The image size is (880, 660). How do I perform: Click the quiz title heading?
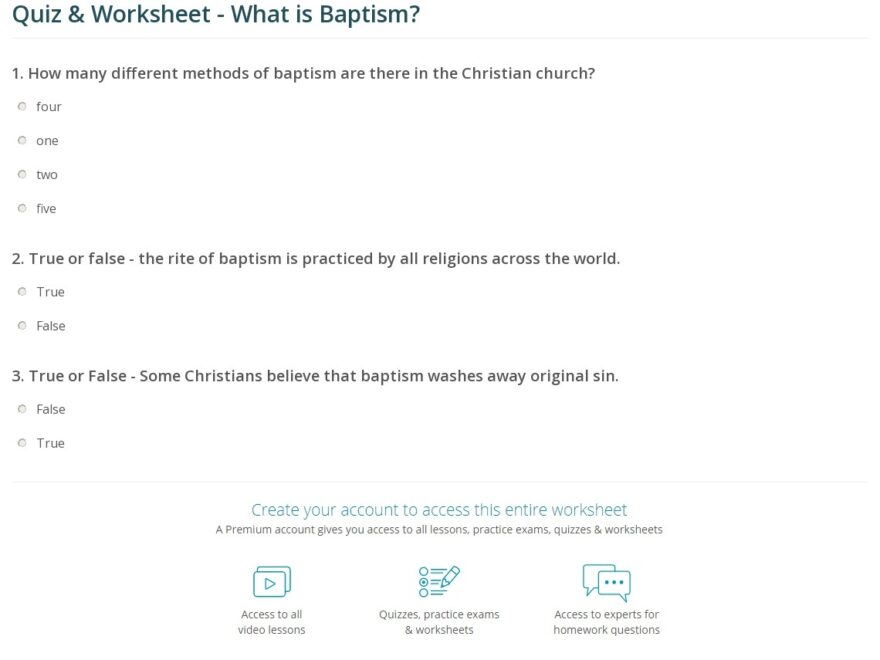pyautogui.click(x=214, y=14)
